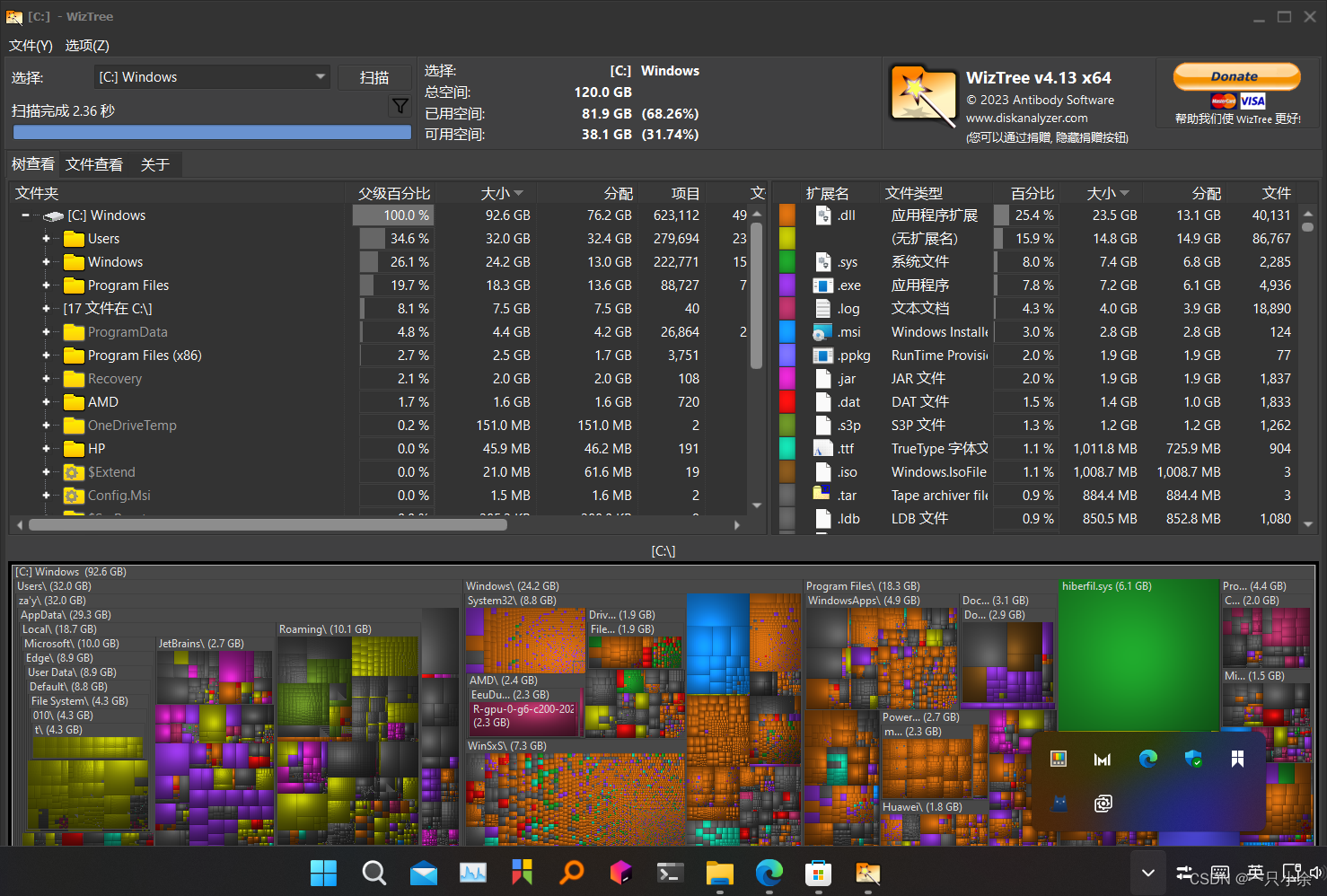
Task: Click the .exe file type icon
Action: (x=823, y=285)
